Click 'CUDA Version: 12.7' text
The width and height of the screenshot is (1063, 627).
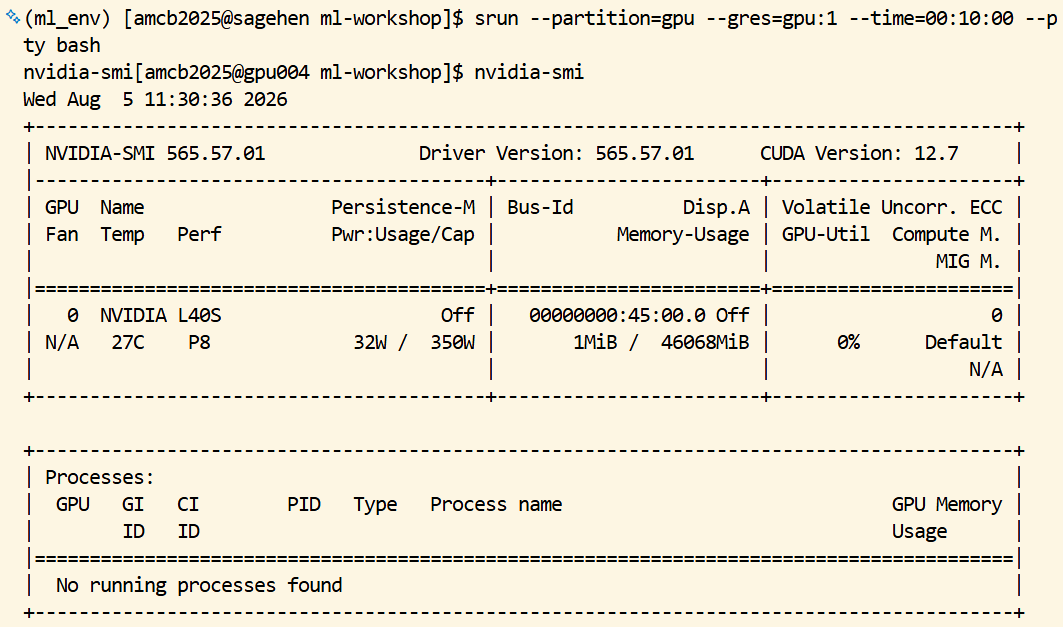click(x=859, y=154)
